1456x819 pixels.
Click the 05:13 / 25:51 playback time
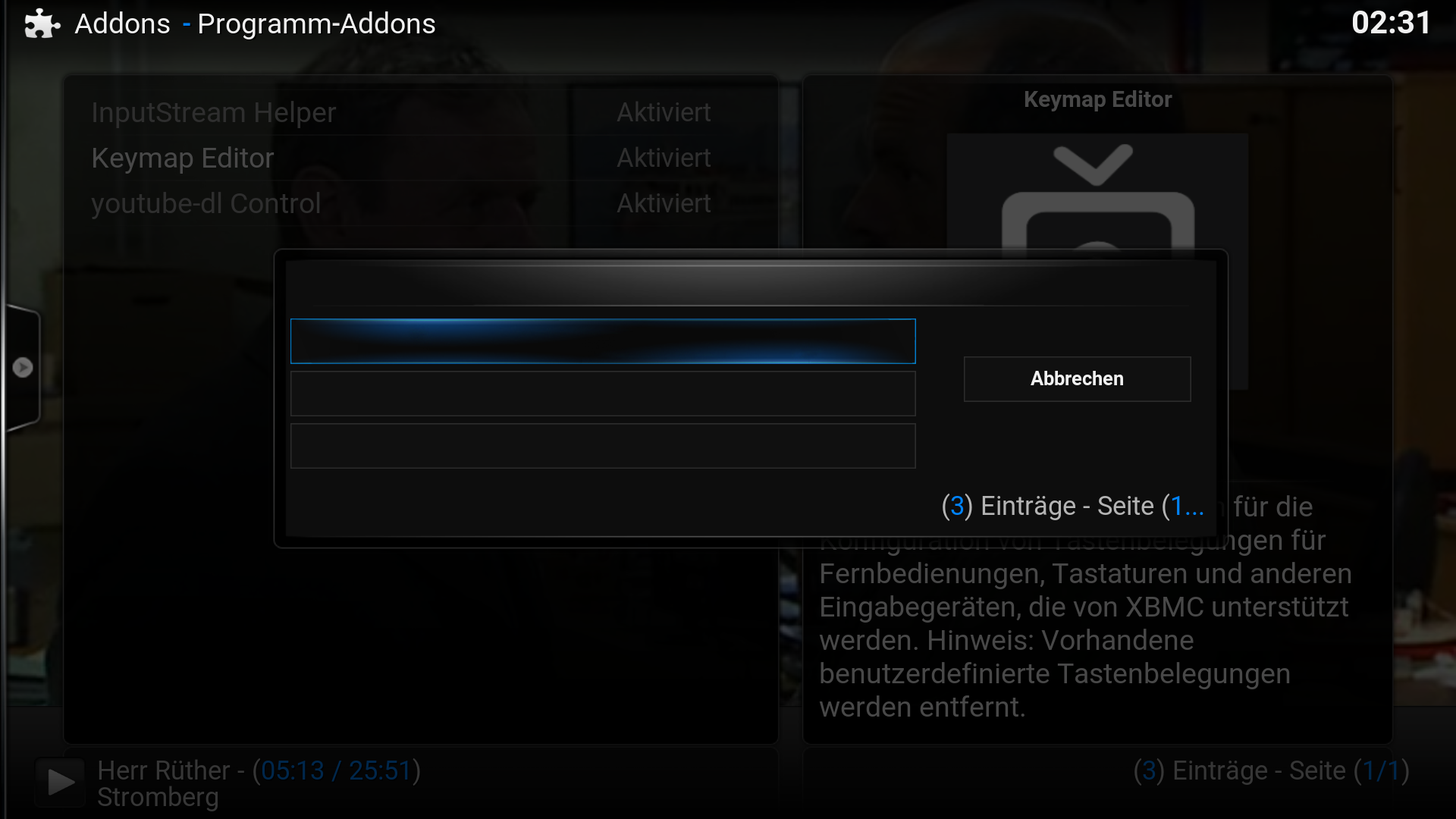[x=335, y=770]
